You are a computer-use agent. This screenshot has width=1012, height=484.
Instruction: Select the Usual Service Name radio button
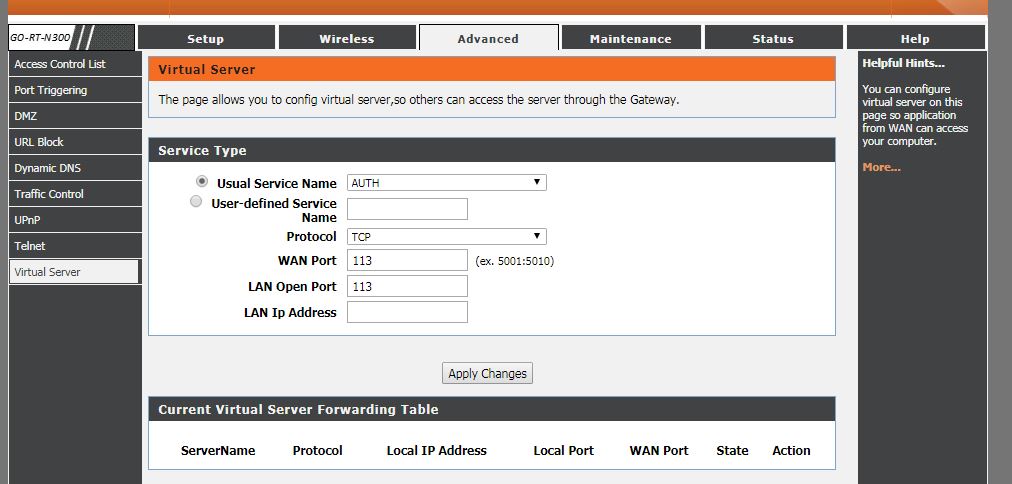(203, 182)
